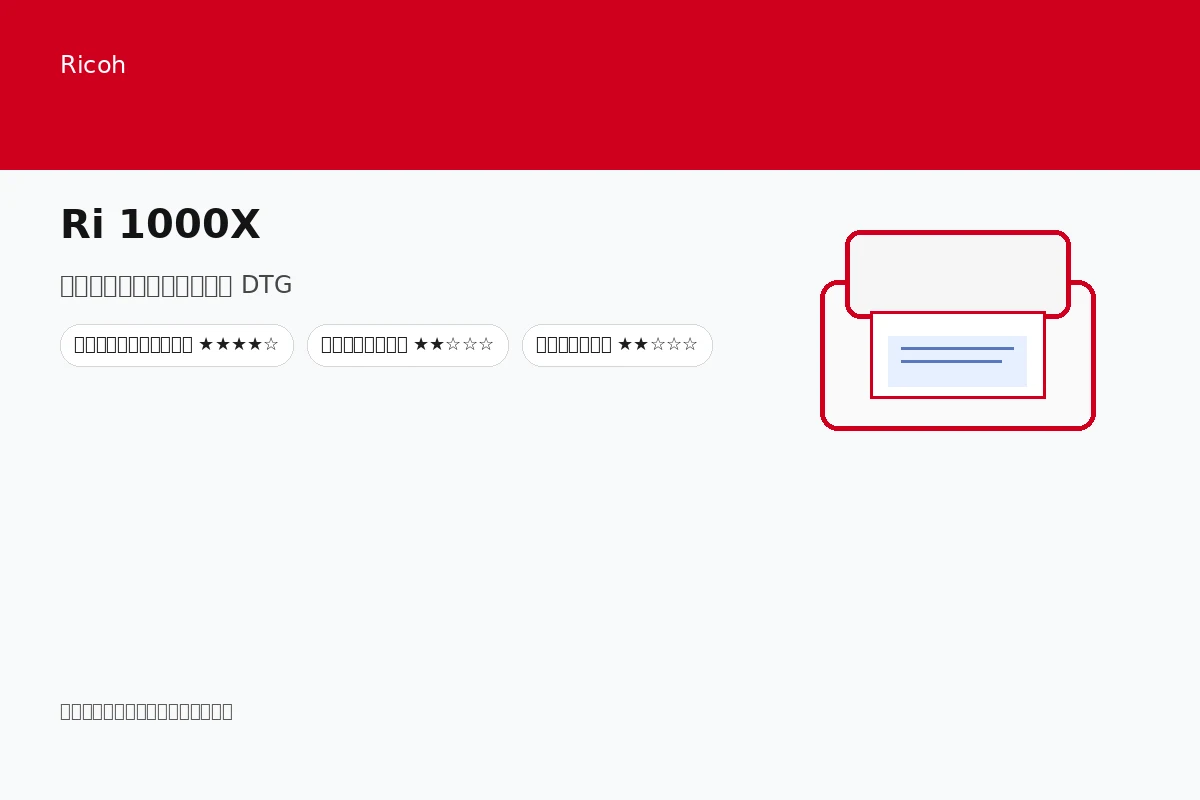Select the four-star rating pill
This screenshot has width=1200, height=800.
[x=177, y=345]
